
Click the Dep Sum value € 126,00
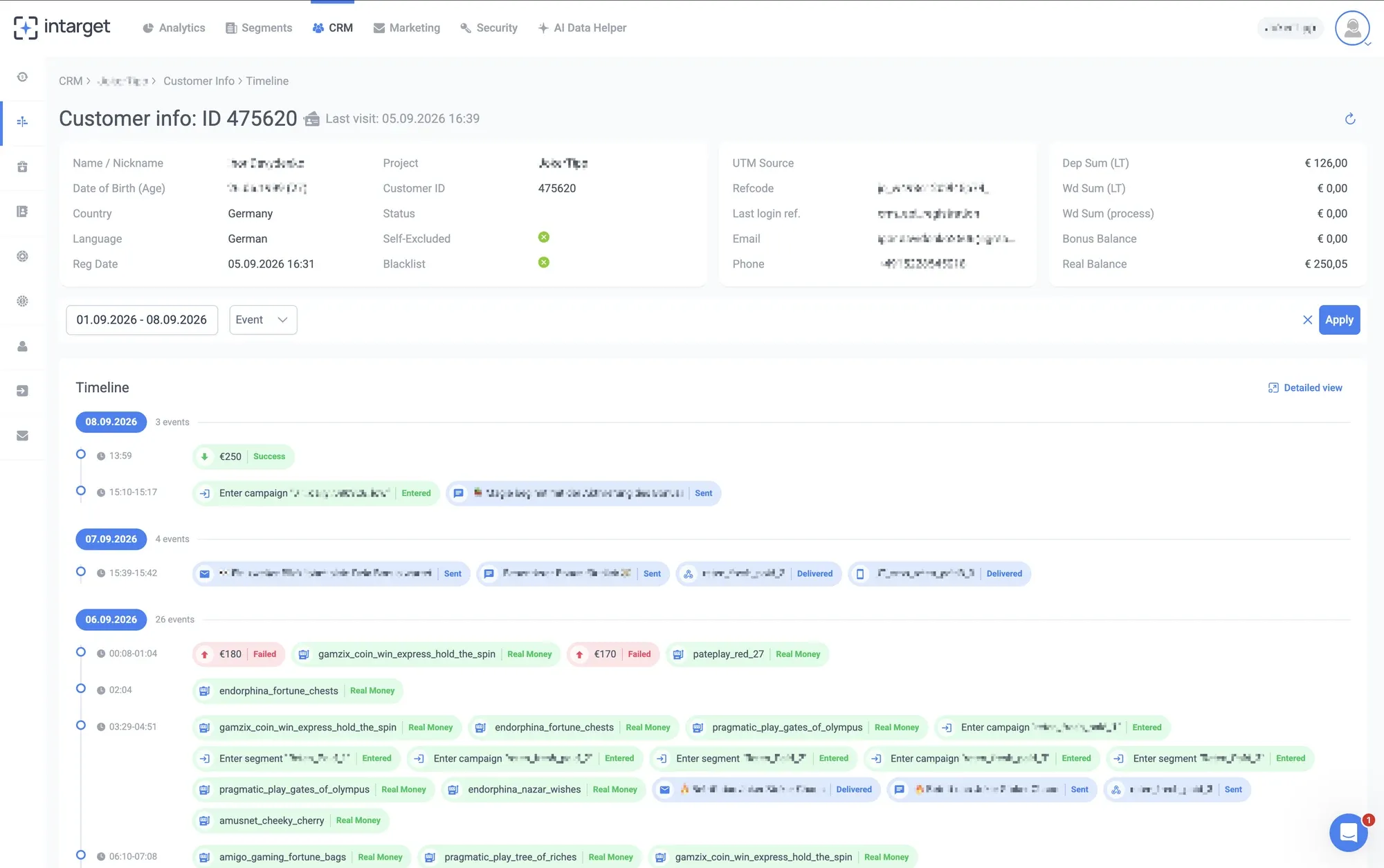[x=1326, y=163]
